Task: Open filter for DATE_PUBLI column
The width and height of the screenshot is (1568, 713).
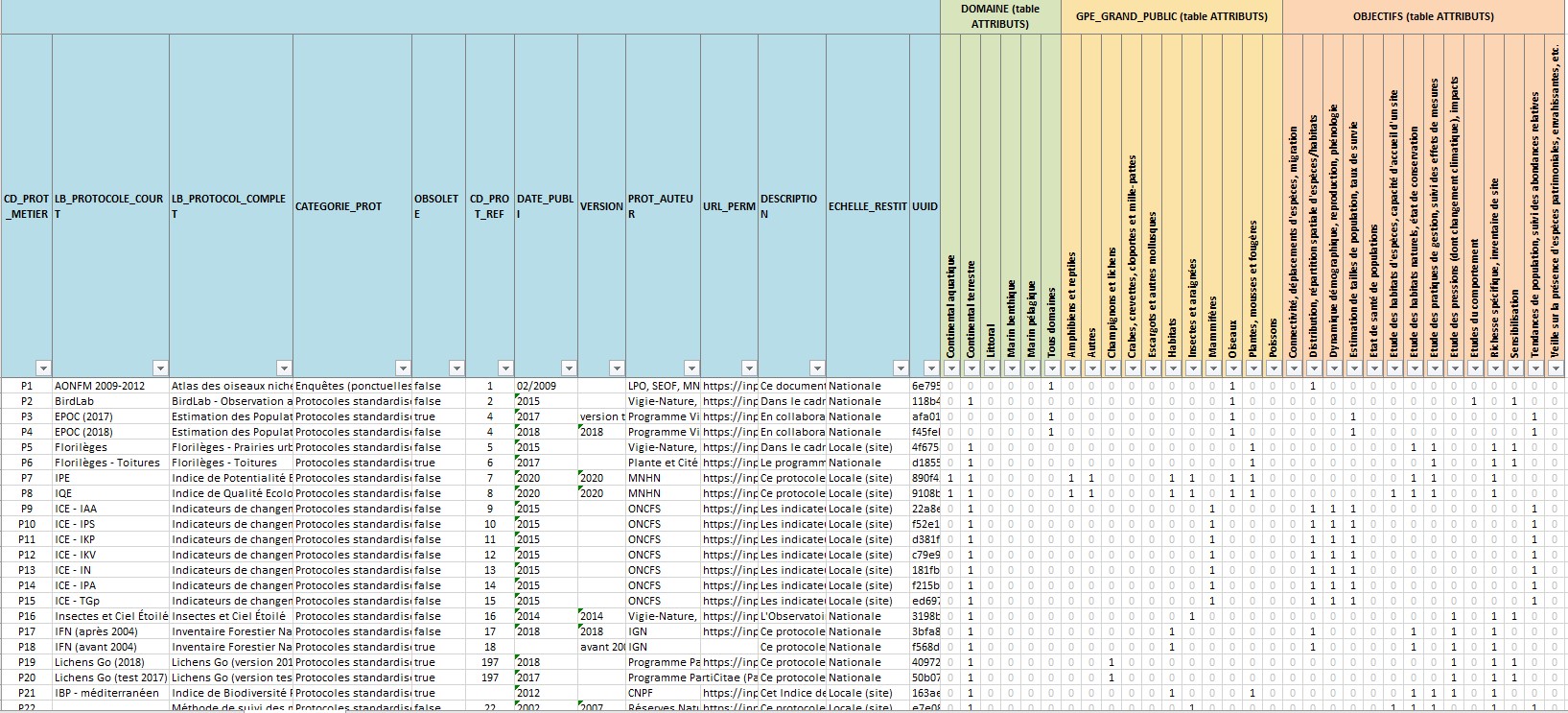Action: [x=568, y=368]
